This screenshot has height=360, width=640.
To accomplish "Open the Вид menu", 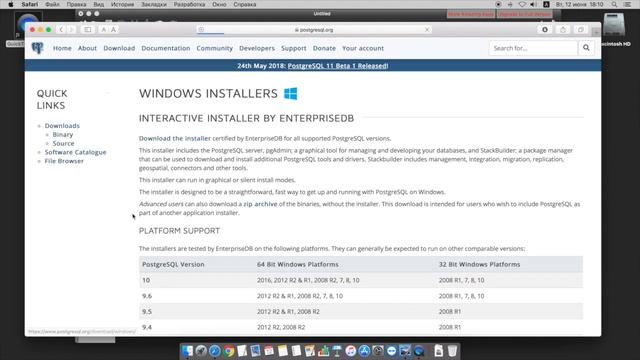I will point(99,4).
